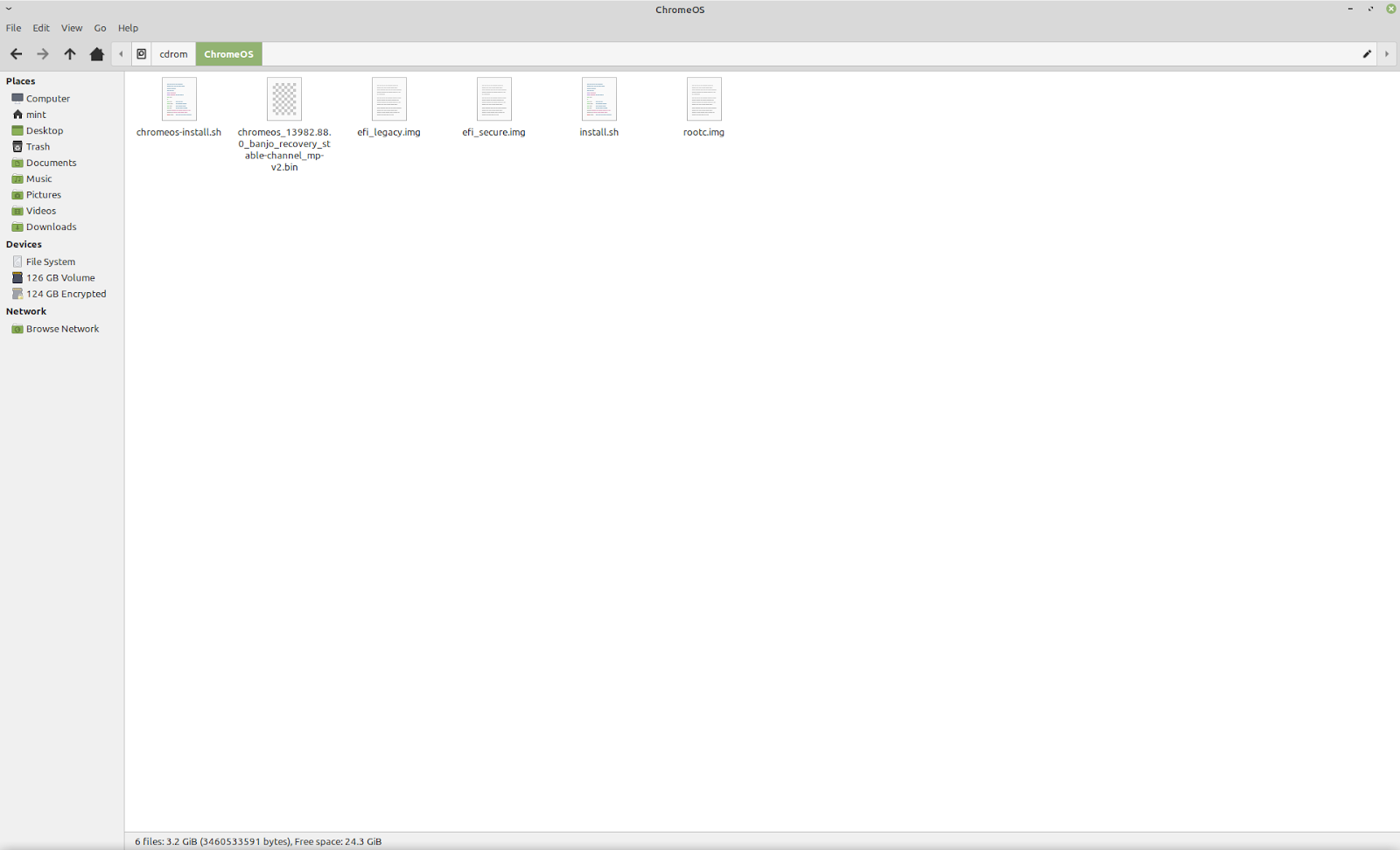The height and width of the screenshot is (850, 1400).
Task: Click the Trash bin icon in sidebar
Action: [x=17, y=147]
